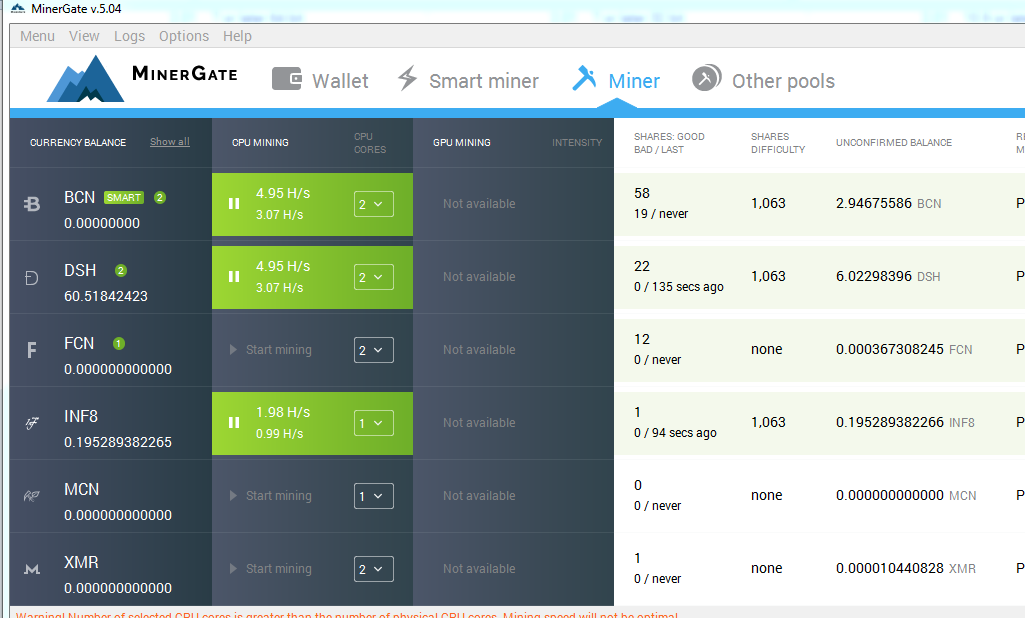
Task: Click BCN hashrate 4.95 H/s
Action: pos(283,194)
